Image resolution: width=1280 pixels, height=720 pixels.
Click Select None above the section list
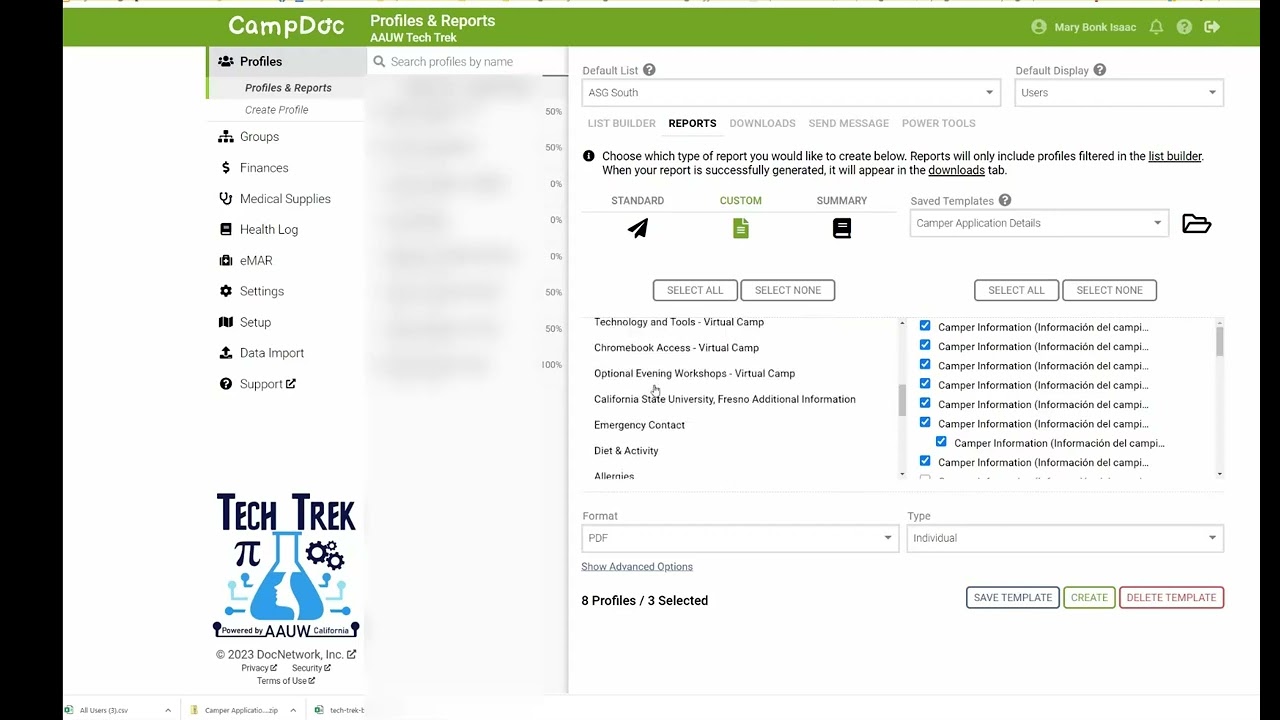(788, 290)
